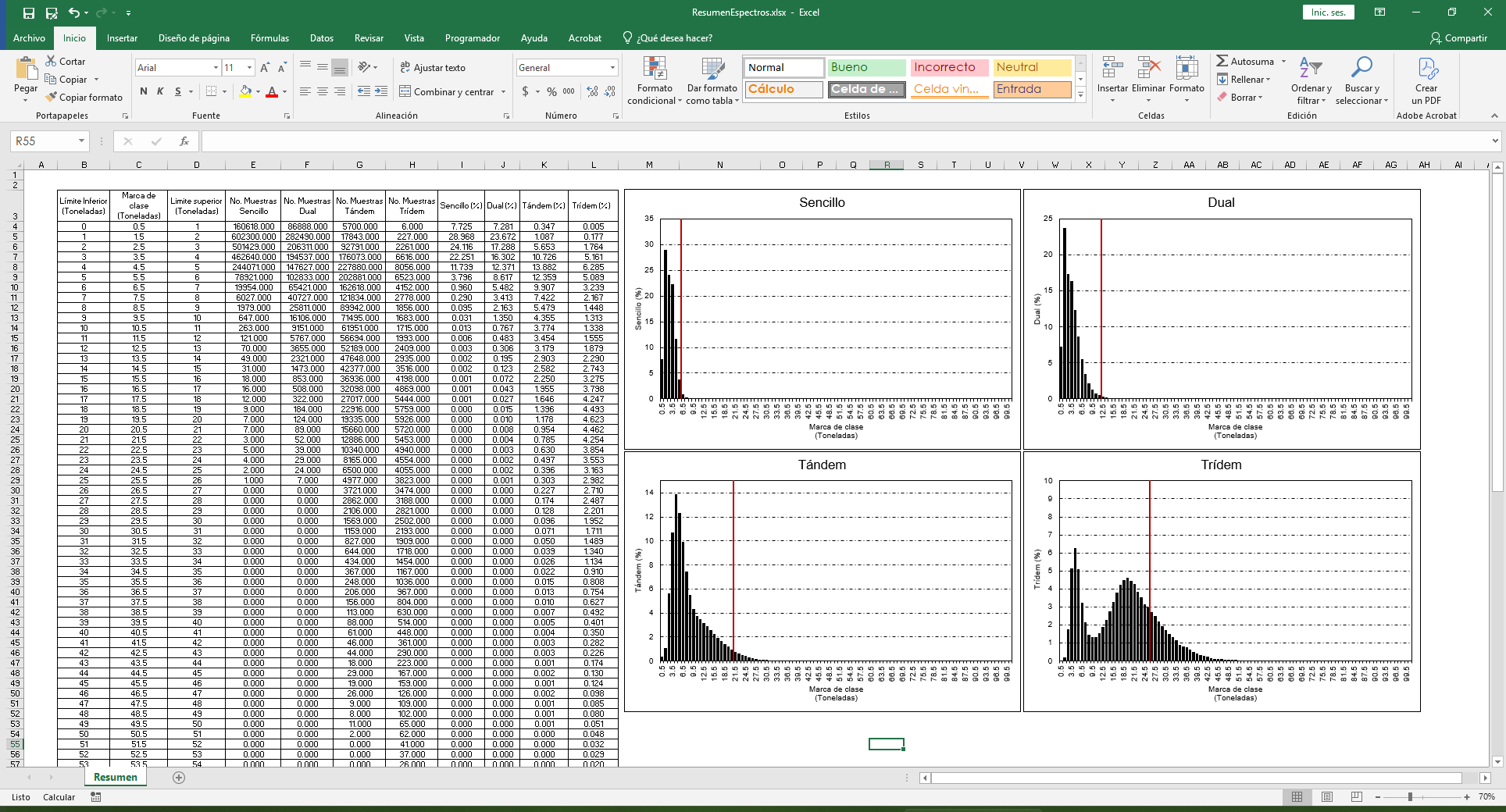Click the Inic. ses. sign-in button

[x=1328, y=12]
